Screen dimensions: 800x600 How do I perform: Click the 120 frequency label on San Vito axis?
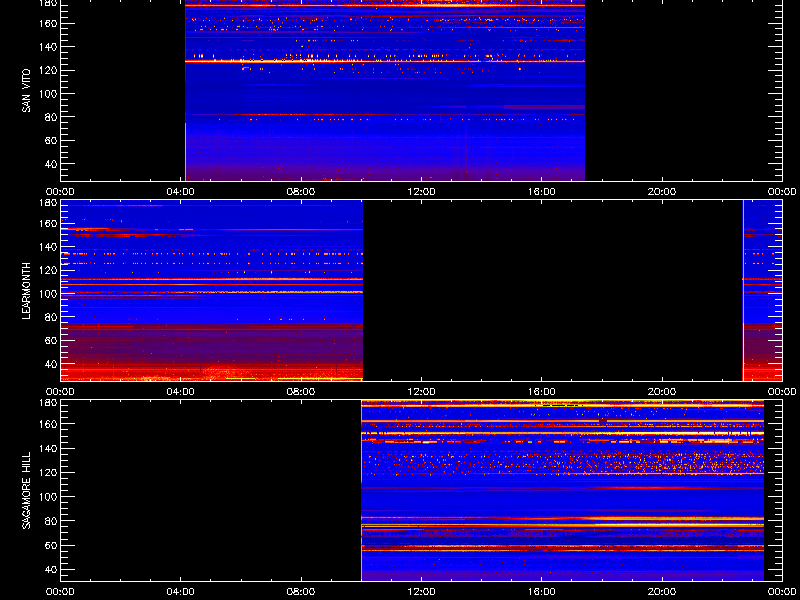pos(47,70)
